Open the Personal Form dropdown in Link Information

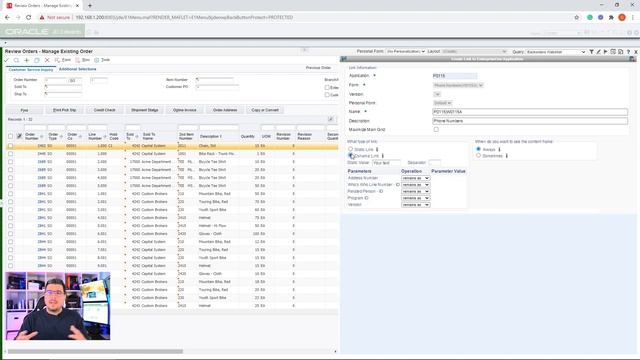pos(442,103)
